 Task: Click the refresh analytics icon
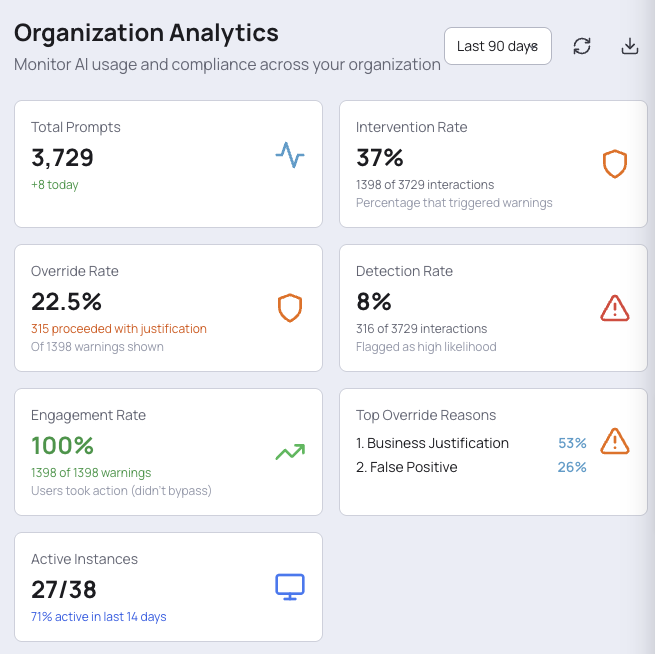pyautogui.click(x=581, y=46)
